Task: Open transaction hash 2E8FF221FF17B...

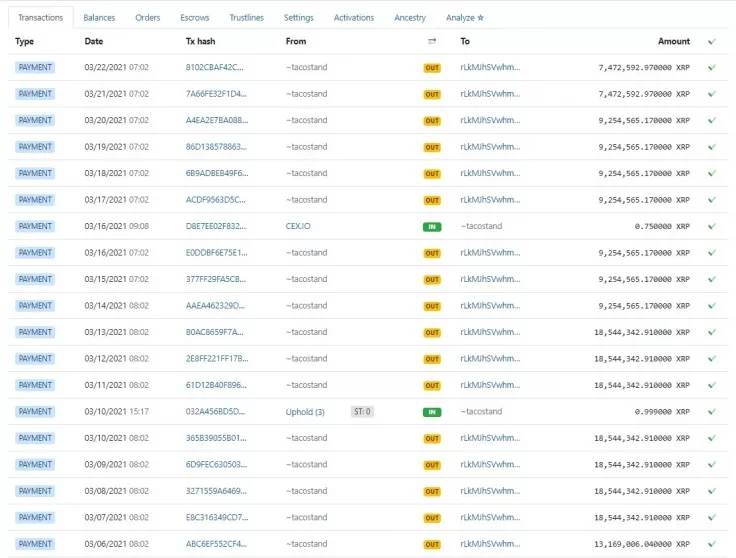Action: click(217, 359)
